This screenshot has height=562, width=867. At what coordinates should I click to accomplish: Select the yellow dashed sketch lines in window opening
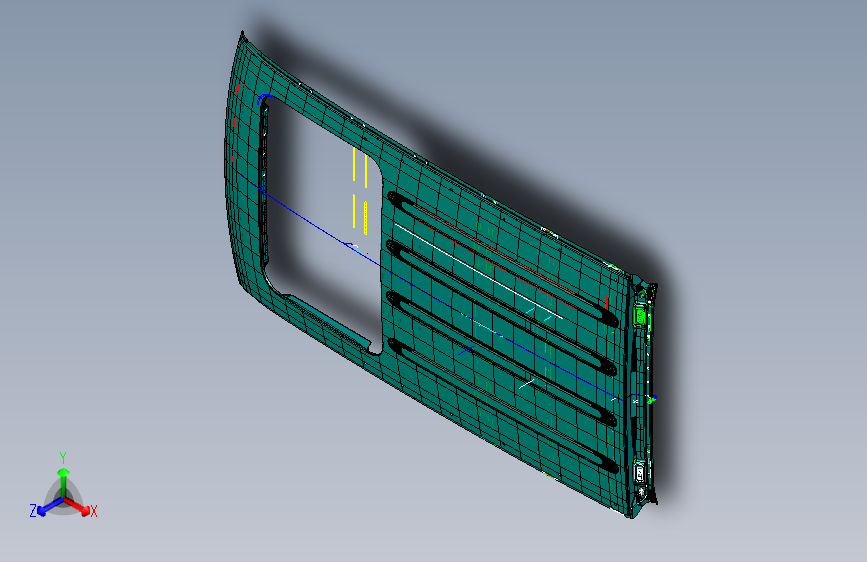point(360,190)
